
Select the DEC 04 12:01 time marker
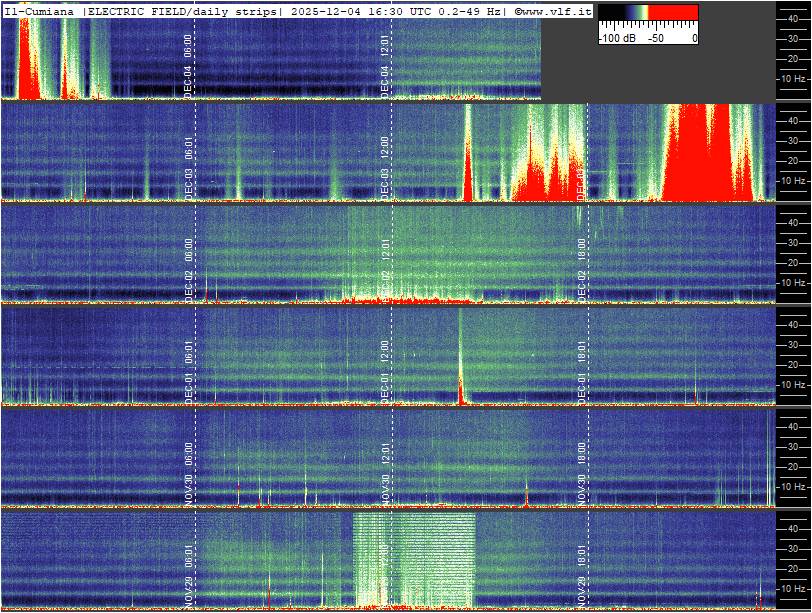pos(385,65)
